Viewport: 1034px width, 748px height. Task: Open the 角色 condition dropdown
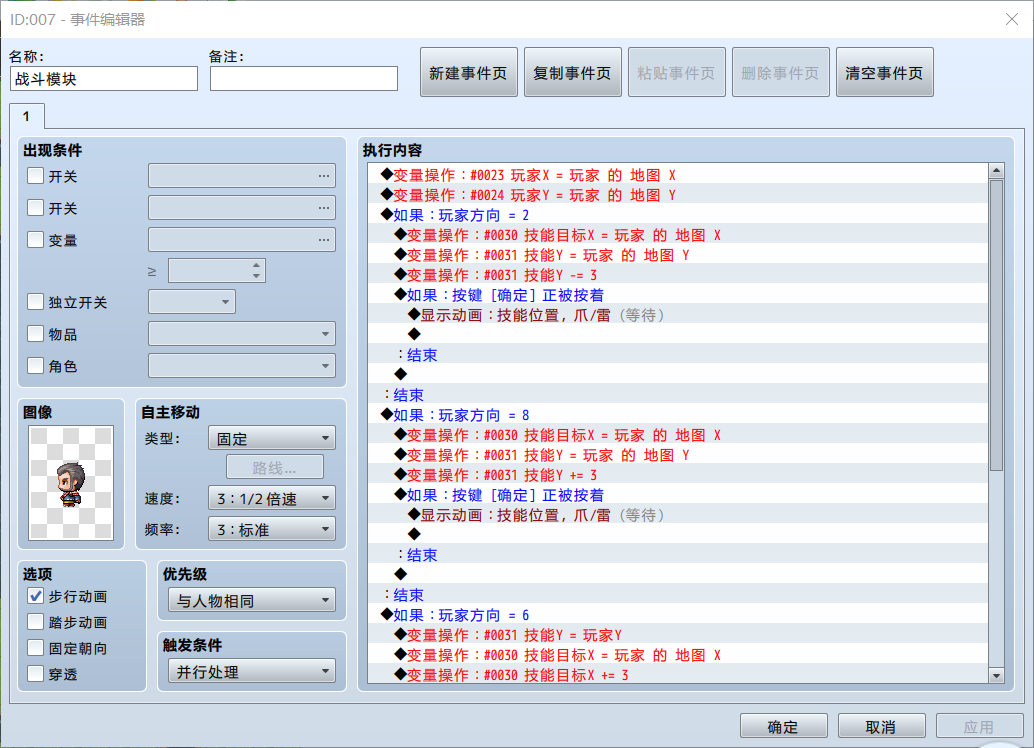point(242,365)
